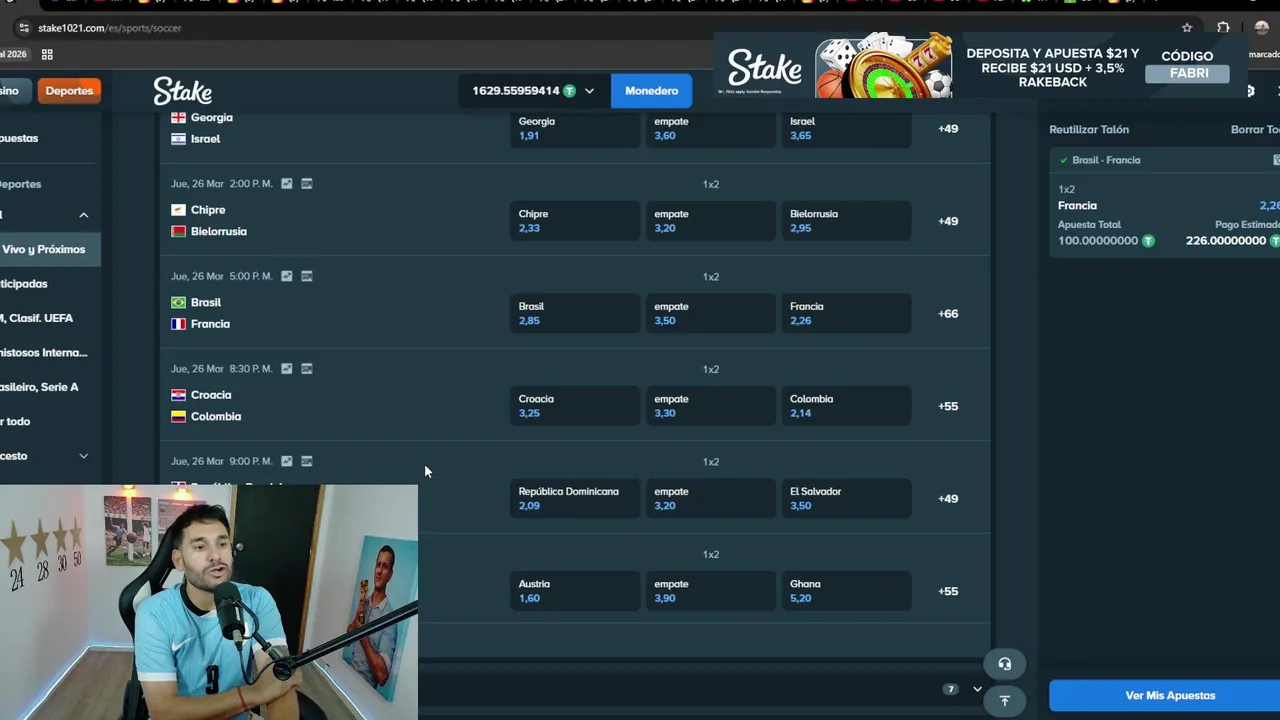Collapse the sidebar section chevron-up arrow

pyautogui.click(x=84, y=215)
